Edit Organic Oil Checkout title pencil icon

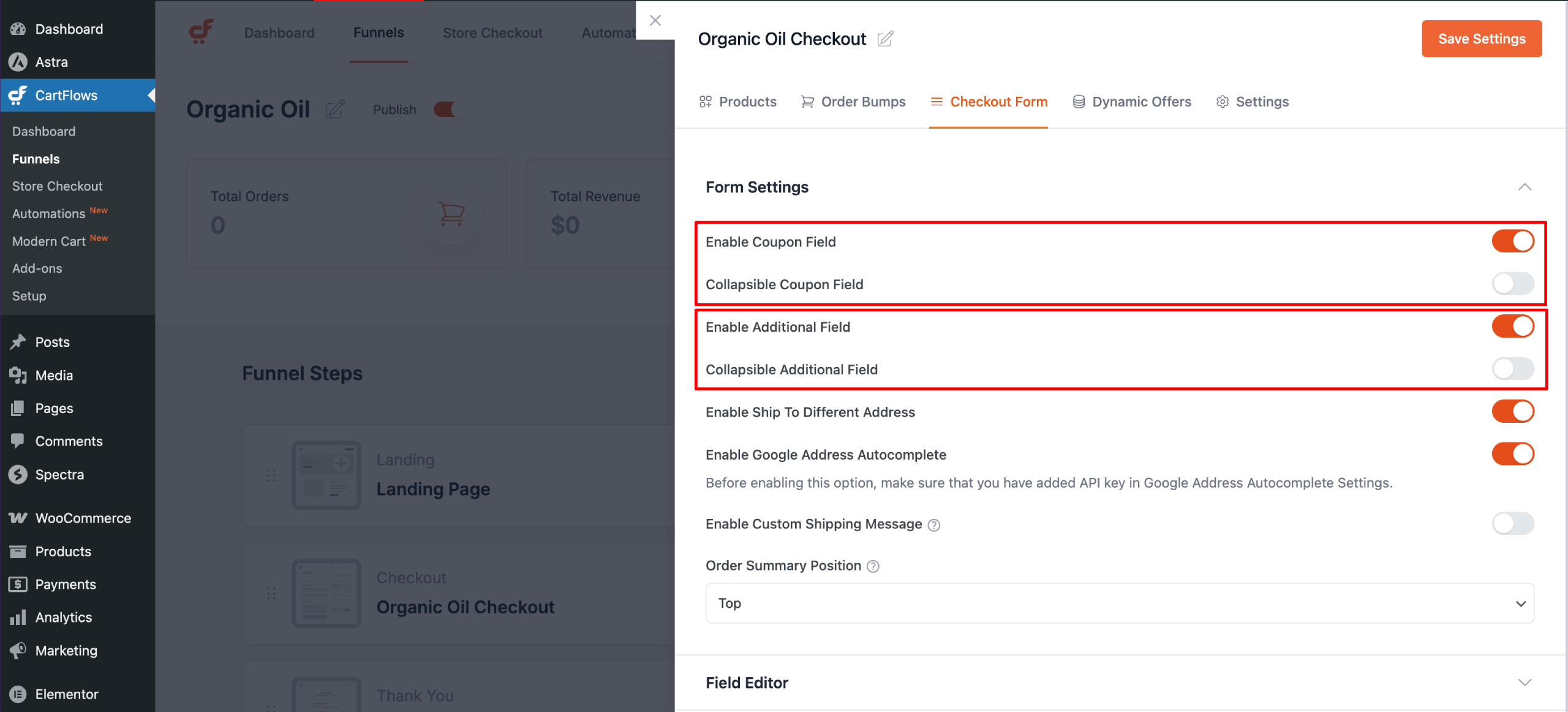tap(885, 39)
